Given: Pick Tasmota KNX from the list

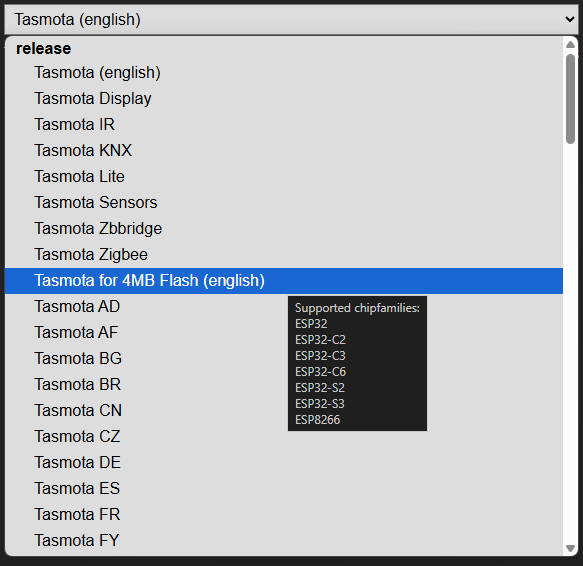Looking at the screenshot, I should (x=284, y=151).
